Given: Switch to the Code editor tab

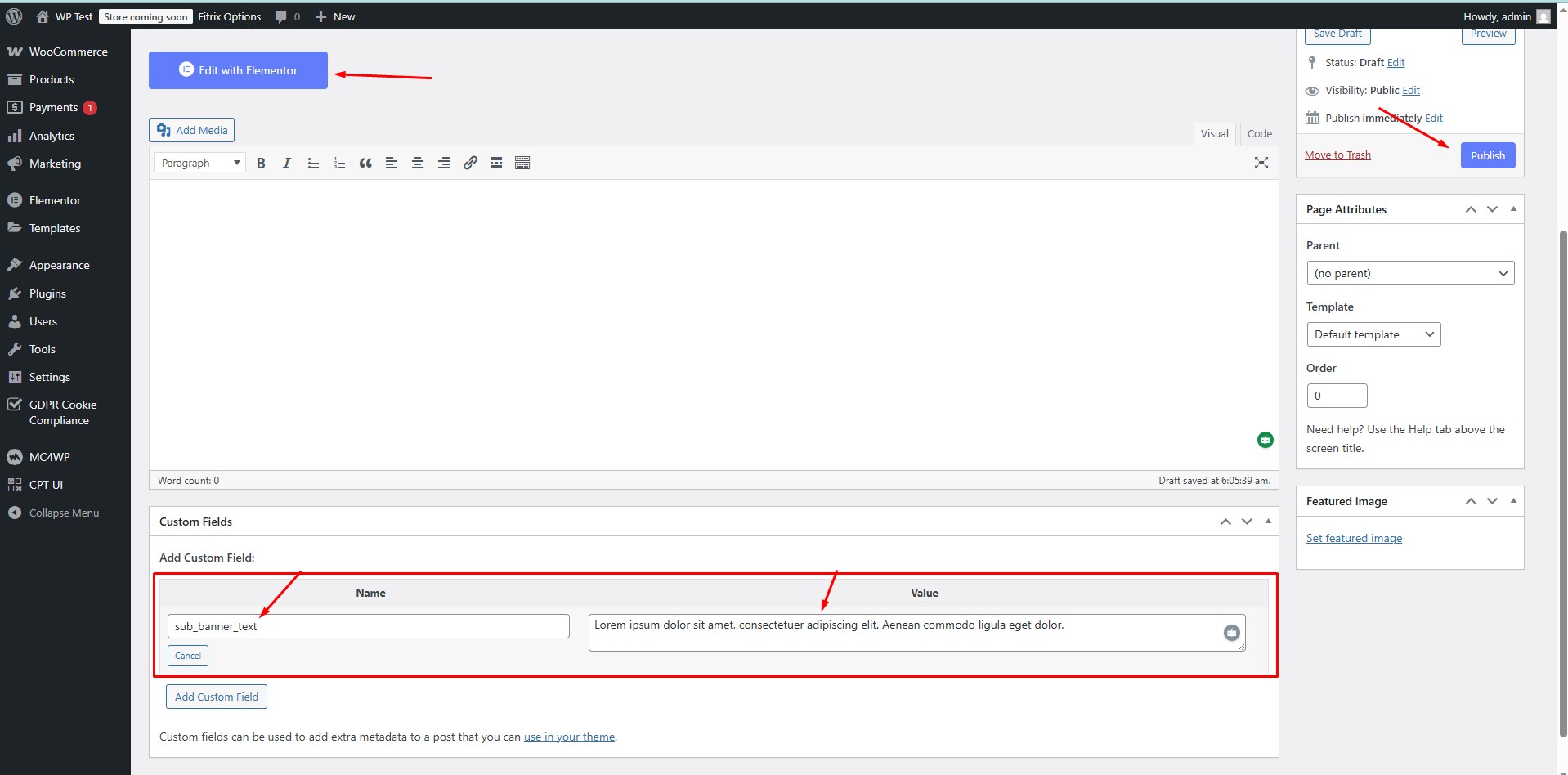Looking at the screenshot, I should click(x=1259, y=134).
